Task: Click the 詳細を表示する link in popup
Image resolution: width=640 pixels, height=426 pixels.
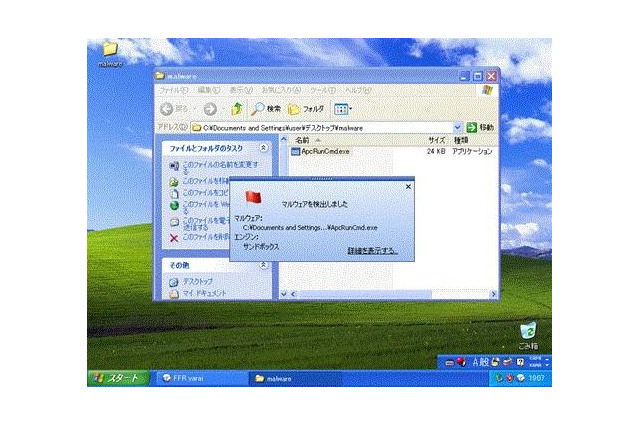Action: click(373, 251)
